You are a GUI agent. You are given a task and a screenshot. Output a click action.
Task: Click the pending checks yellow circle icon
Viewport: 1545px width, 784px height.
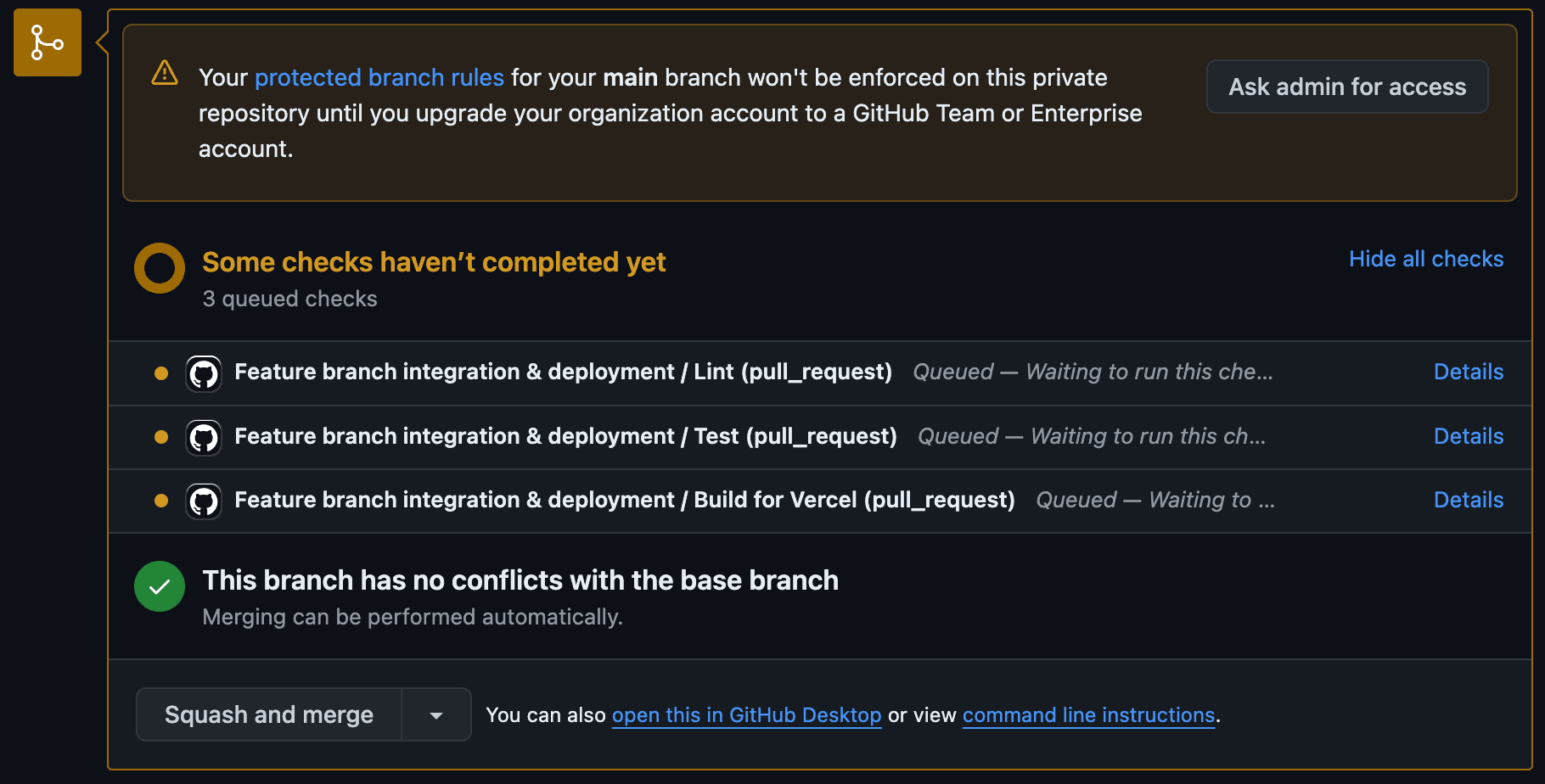160,268
